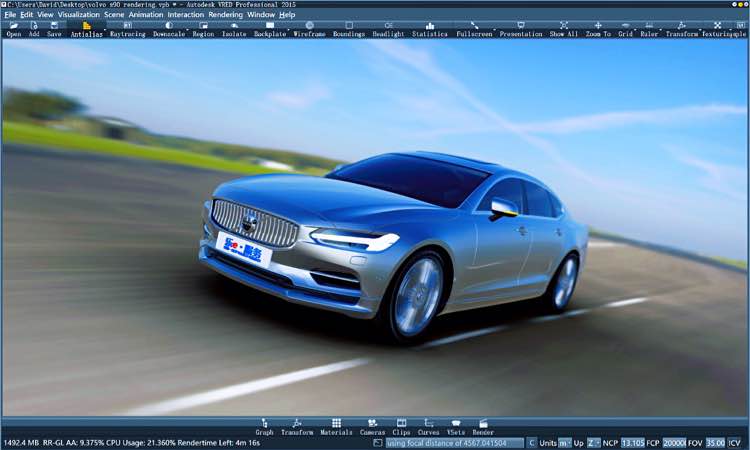Open the Animation menu
The image size is (750, 450).
click(146, 15)
